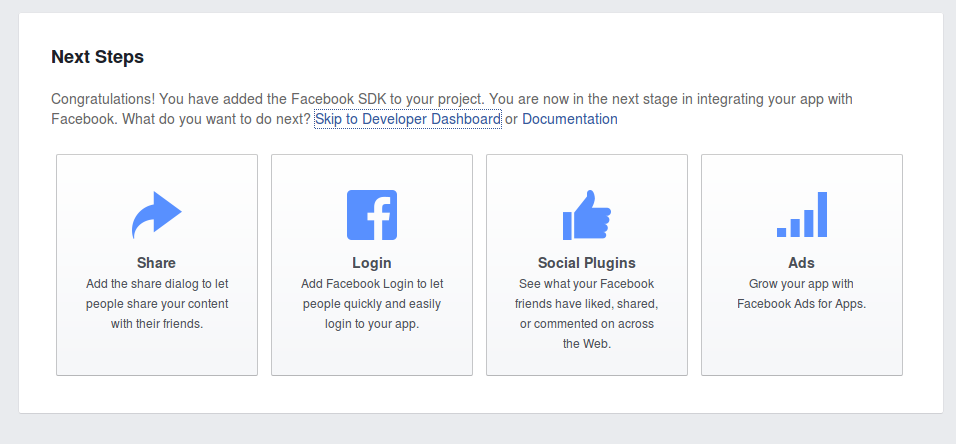Click empty bottom area of Ads card
Image resolution: width=956 pixels, height=444 pixels.
coord(802,345)
